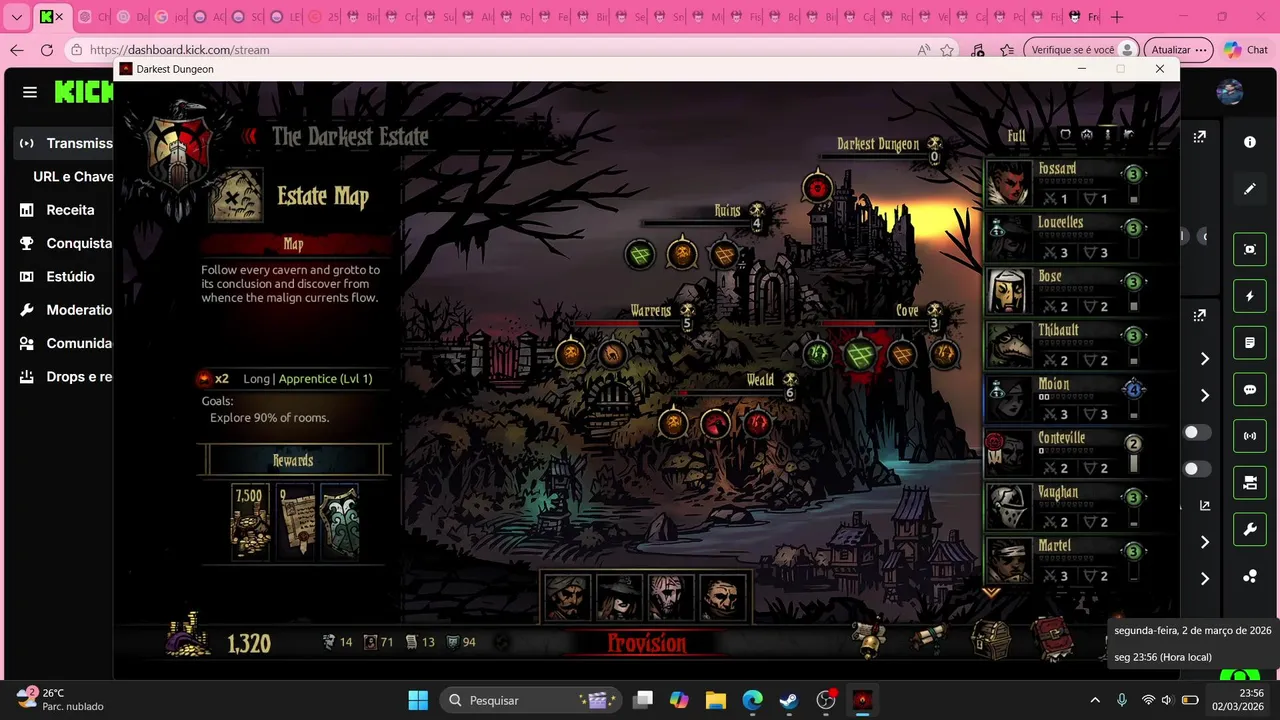This screenshot has height=720, width=1280.
Task: Open the Kick hamburger menu
Action: (x=30, y=92)
